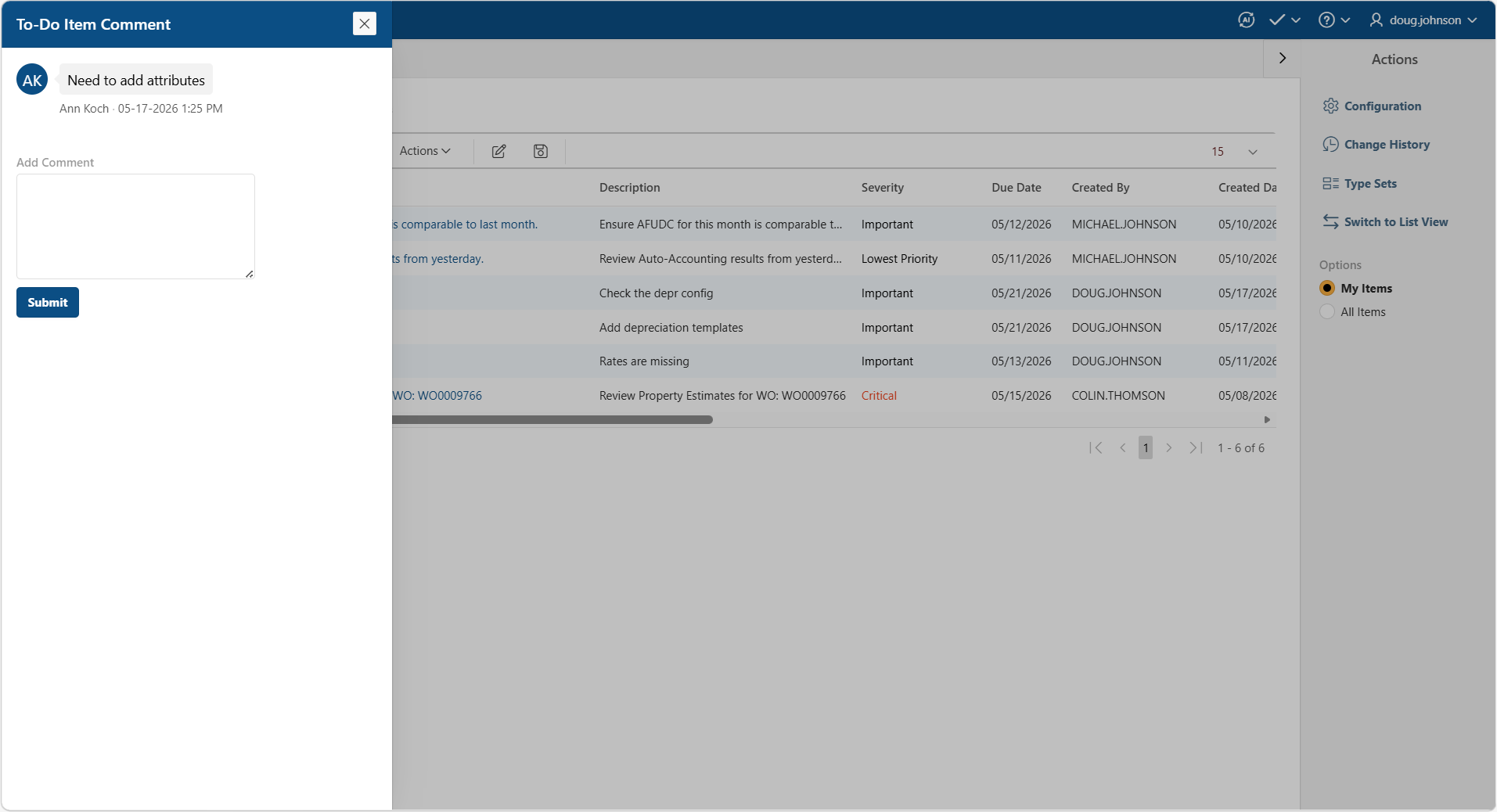Click the 'Ensure AFUDC for this month' description
The width and height of the screenshot is (1497, 812).
click(x=721, y=225)
